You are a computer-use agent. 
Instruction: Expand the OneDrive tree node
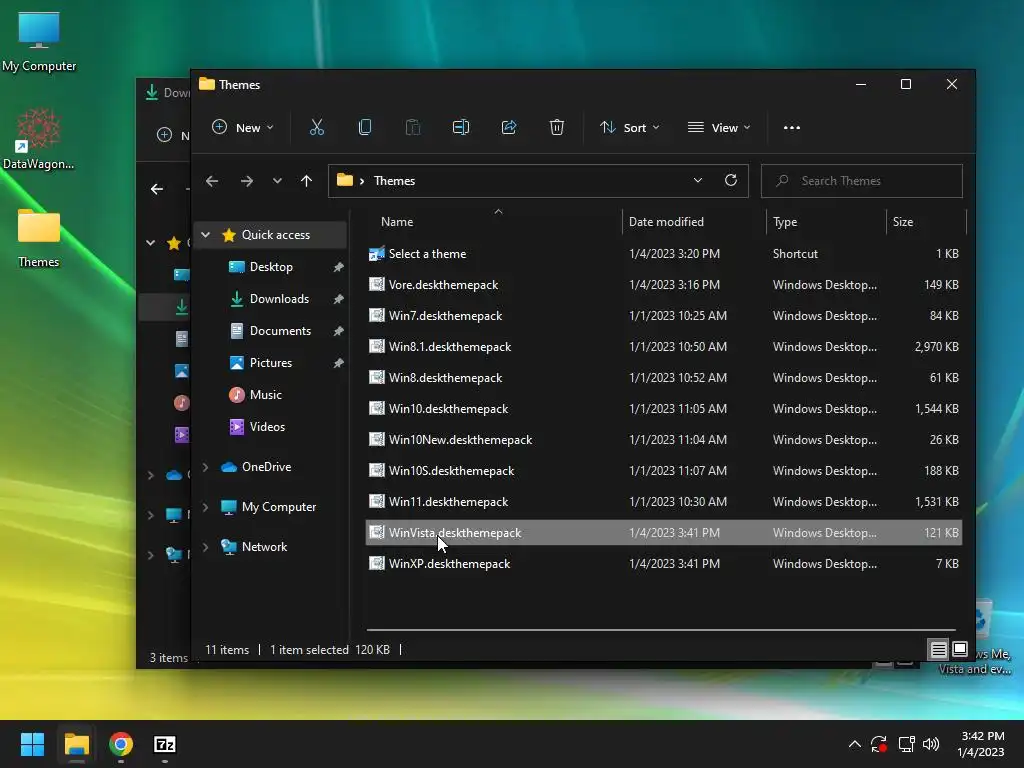point(206,466)
